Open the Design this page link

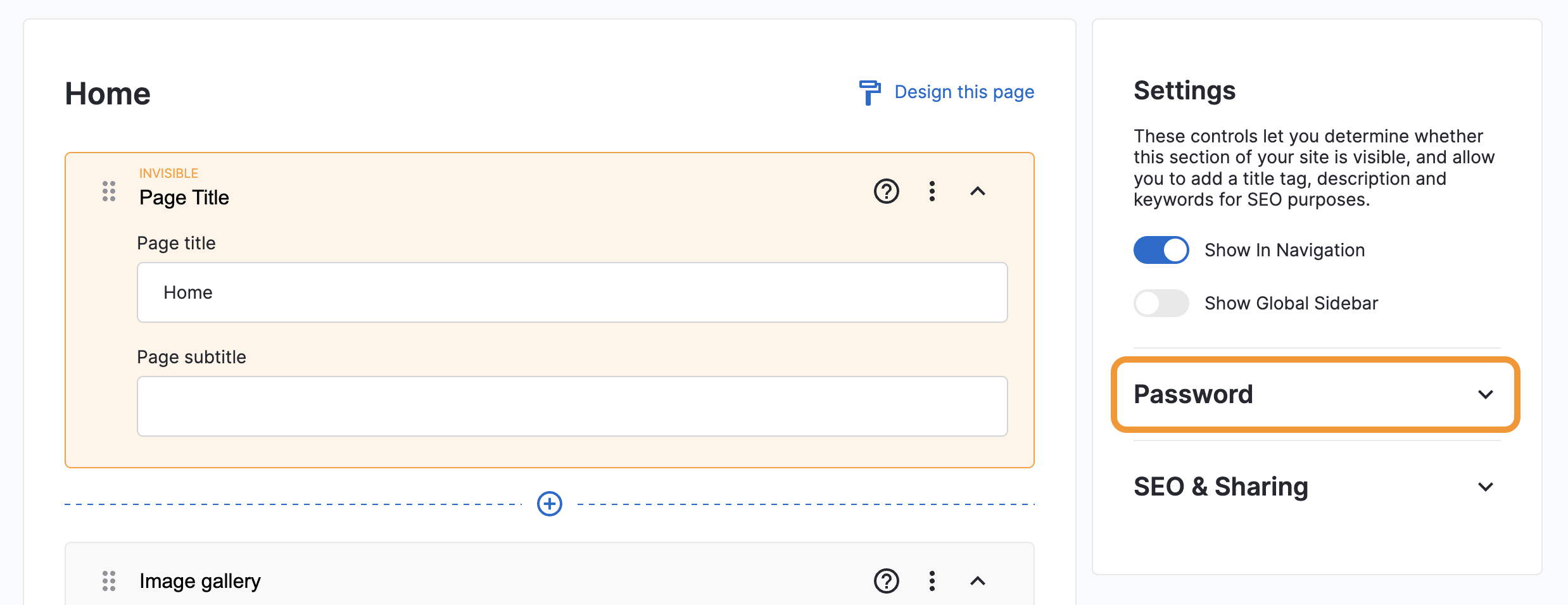pyautogui.click(x=964, y=92)
